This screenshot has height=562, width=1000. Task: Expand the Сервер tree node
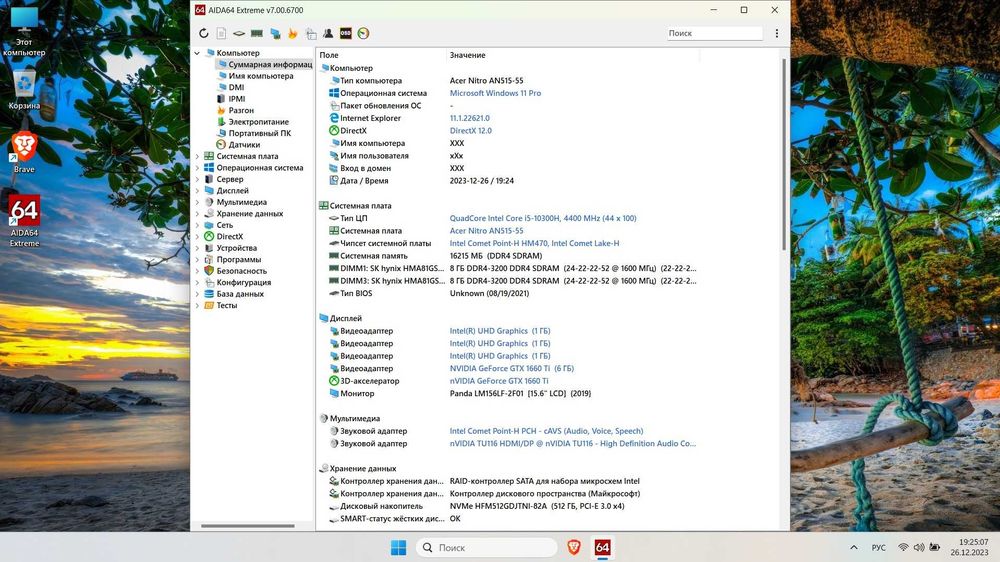tap(197, 179)
